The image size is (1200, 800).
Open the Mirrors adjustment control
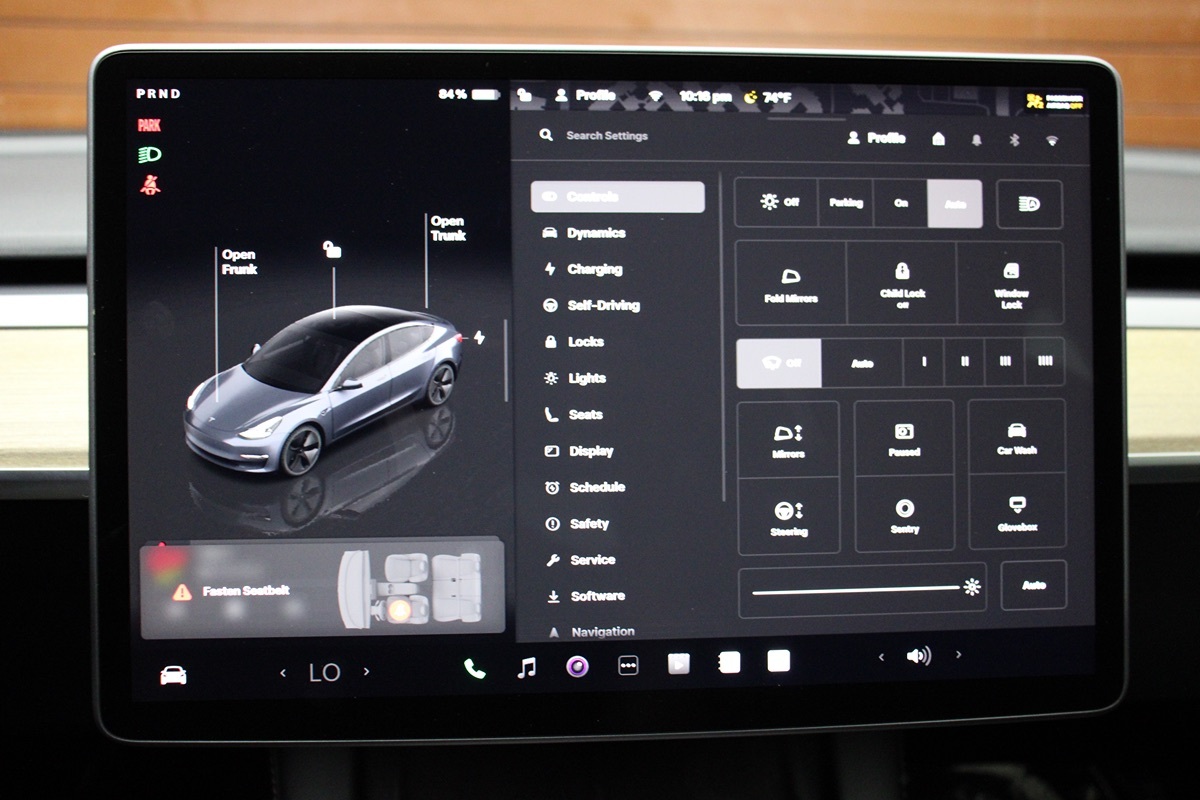[789, 440]
